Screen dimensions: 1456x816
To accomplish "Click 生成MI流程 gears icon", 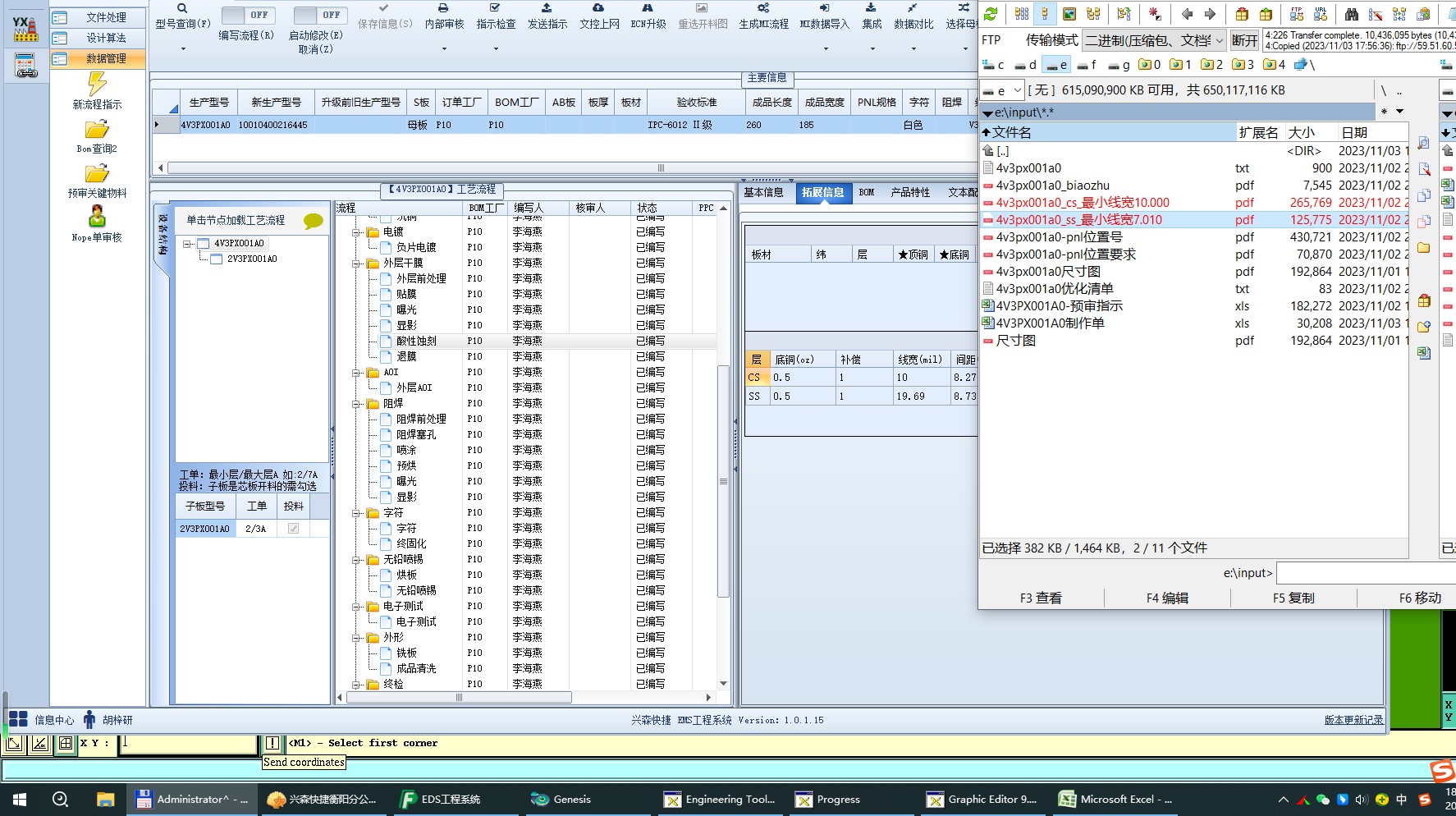I will click(763, 8).
